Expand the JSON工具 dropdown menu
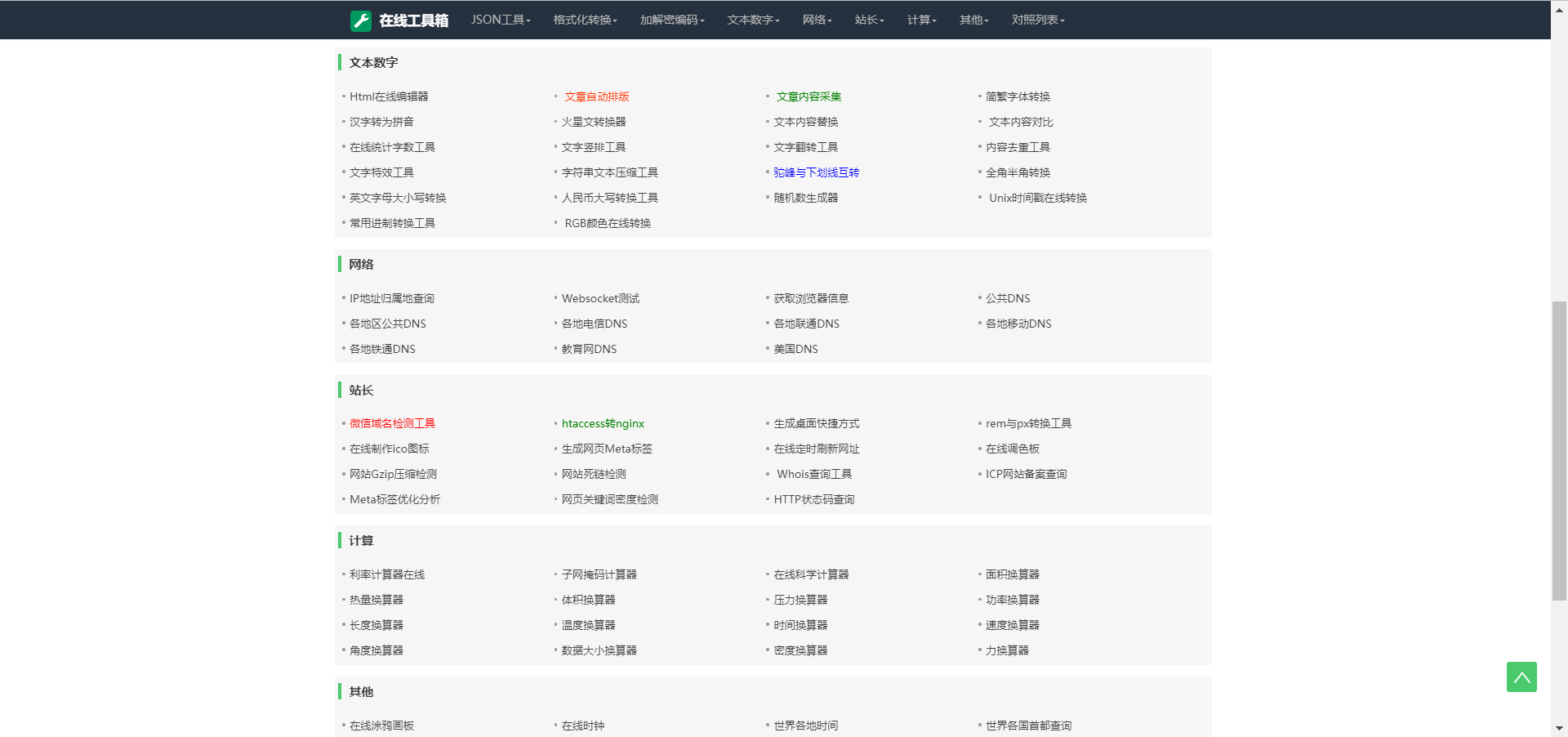1568x737 pixels. tap(500, 20)
